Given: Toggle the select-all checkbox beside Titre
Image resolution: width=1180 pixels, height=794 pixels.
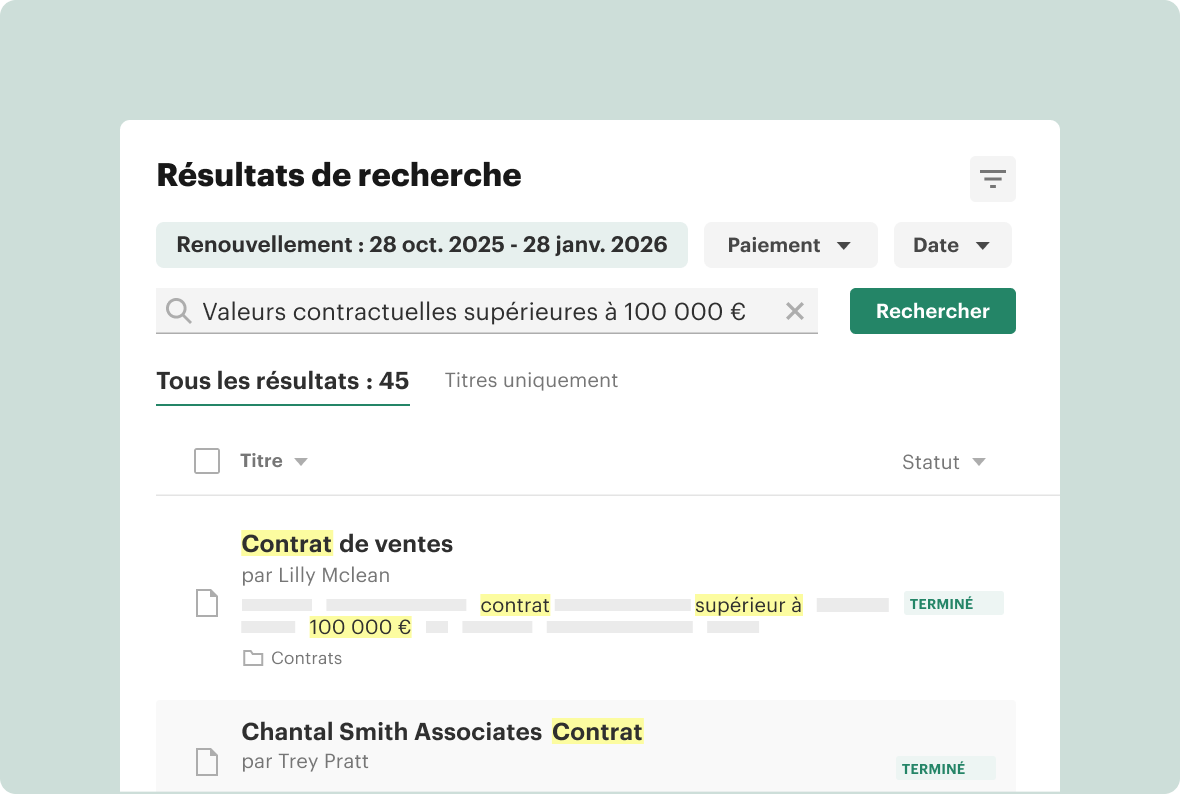Looking at the screenshot, I should click(x=207, y=461).
